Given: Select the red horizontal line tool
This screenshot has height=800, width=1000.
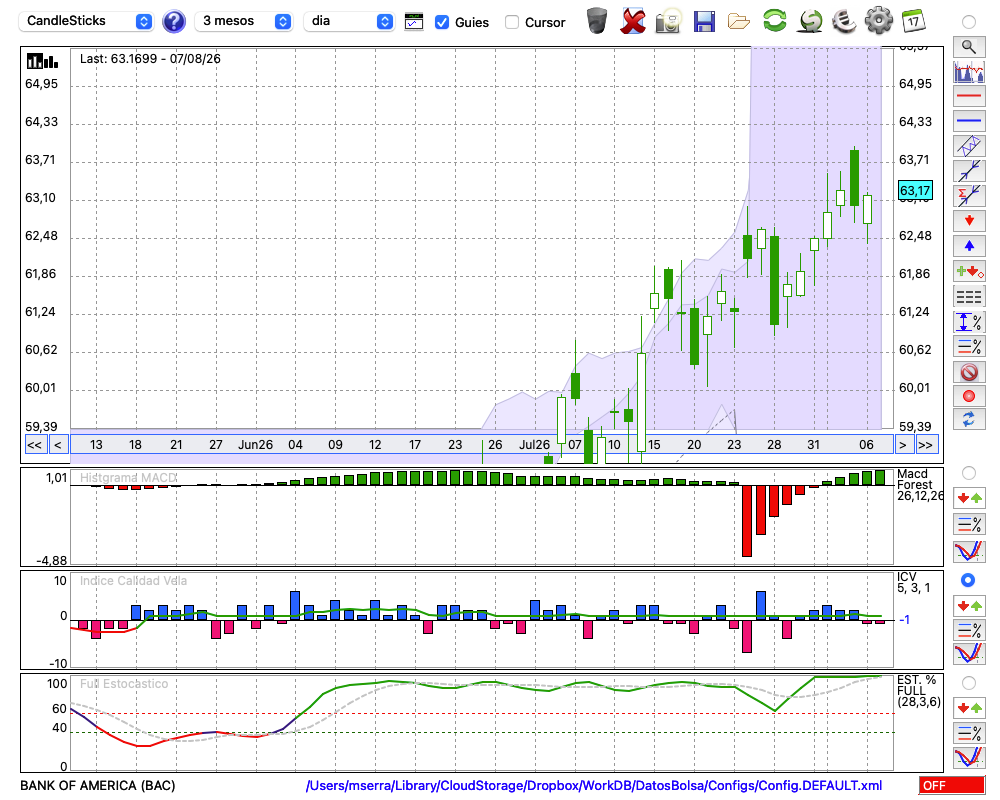Looking at the screenshot, I should 969,96.
